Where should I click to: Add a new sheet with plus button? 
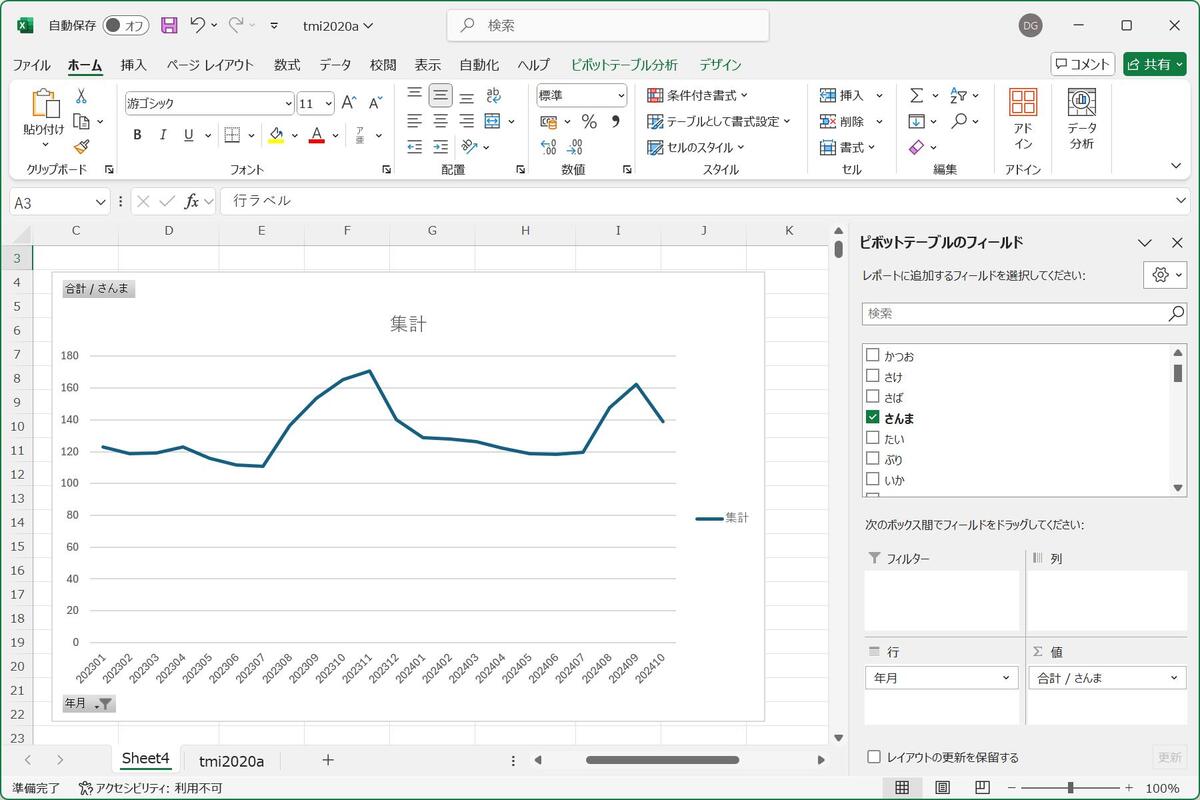coord(327,760)
